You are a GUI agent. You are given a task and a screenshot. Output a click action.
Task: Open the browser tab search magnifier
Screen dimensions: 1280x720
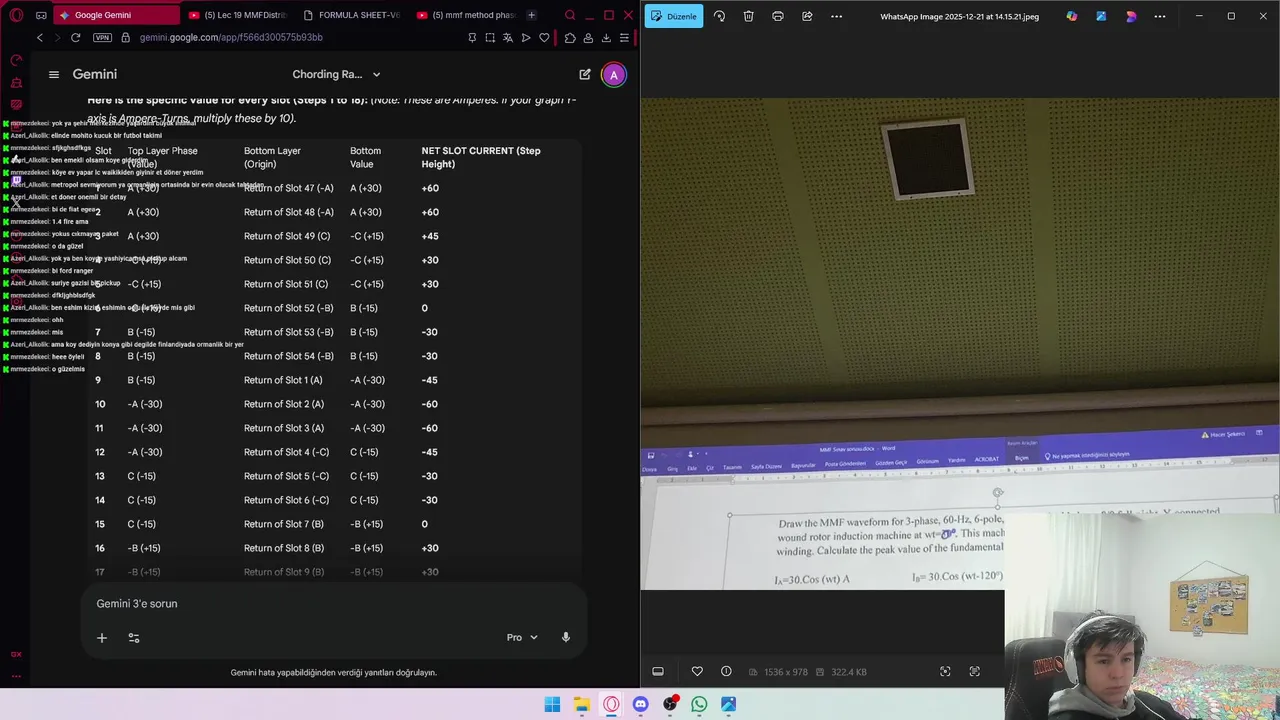[570, 15]
